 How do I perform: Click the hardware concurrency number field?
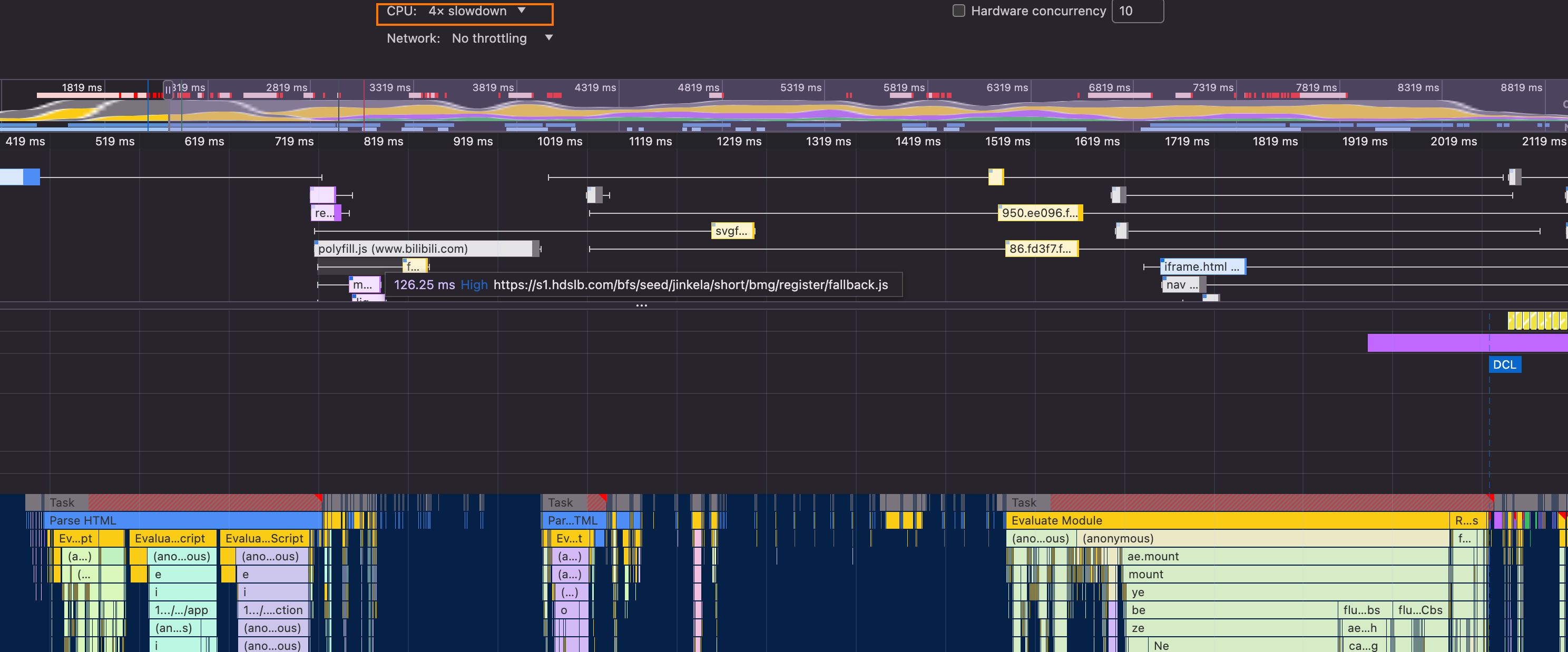[x=1136, y=11]
